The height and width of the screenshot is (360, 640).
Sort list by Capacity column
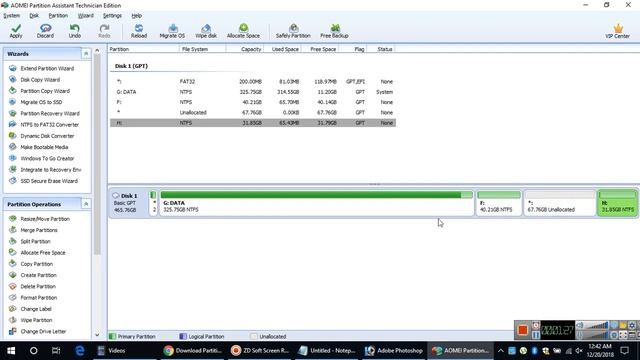[x=244, y=49]
